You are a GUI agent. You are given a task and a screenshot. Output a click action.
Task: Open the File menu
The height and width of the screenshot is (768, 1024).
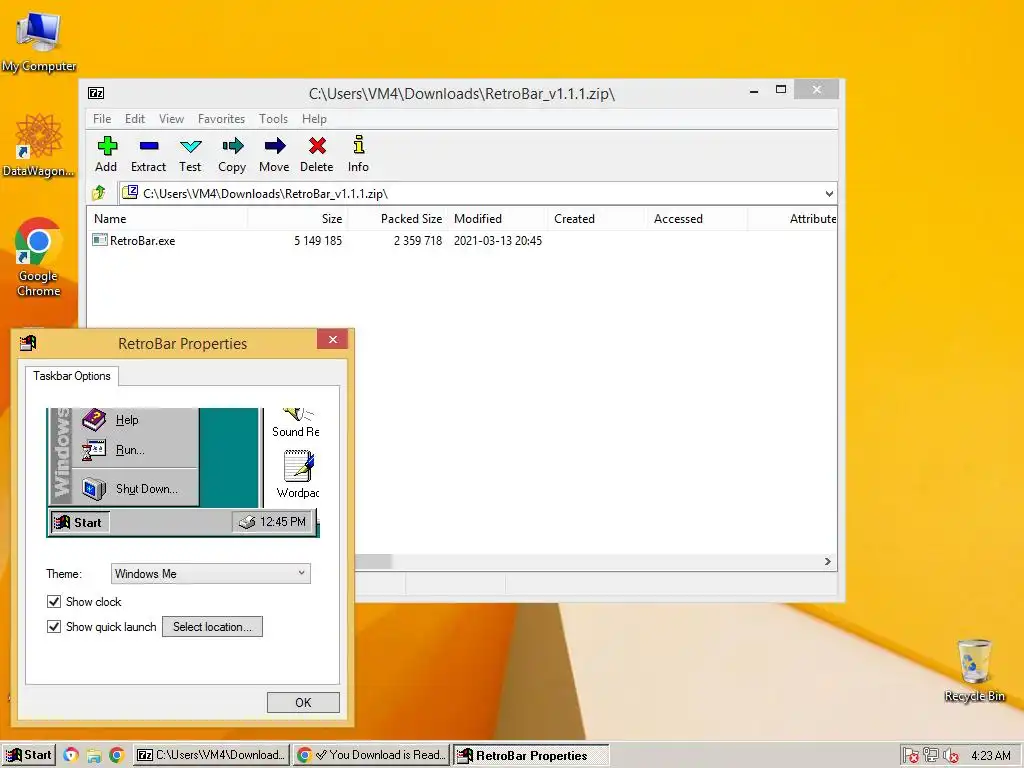(x=102, y=119)
